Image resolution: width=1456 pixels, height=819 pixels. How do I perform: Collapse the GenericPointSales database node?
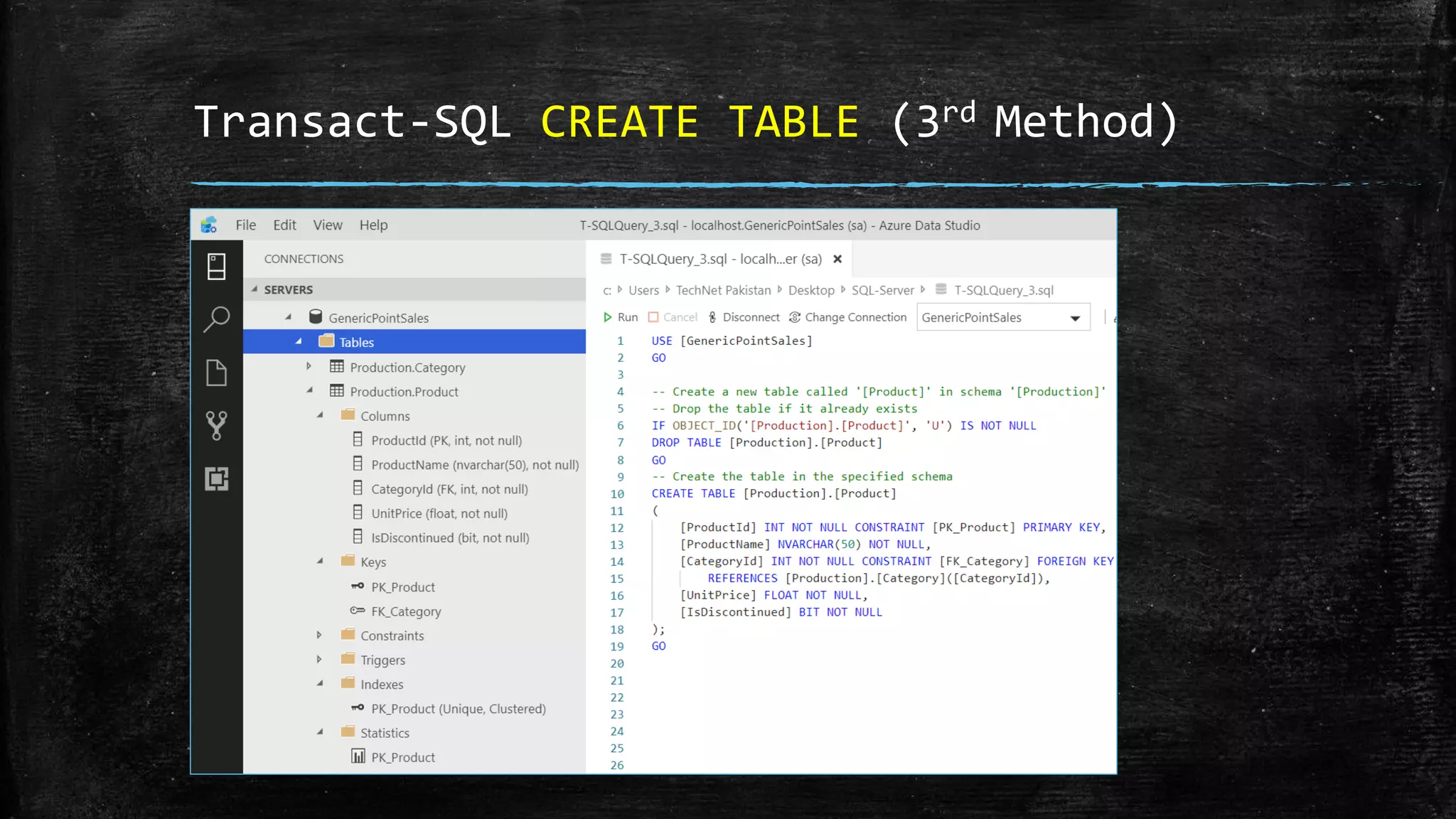click(288, 317)
